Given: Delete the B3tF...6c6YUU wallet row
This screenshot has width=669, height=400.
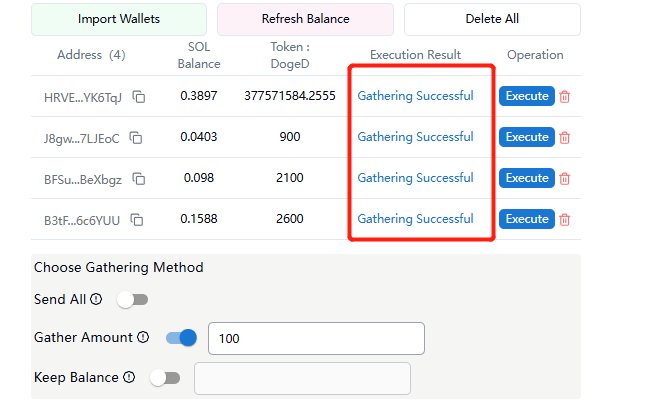Looking at the screenshot, I should click(x=565, y=220).
